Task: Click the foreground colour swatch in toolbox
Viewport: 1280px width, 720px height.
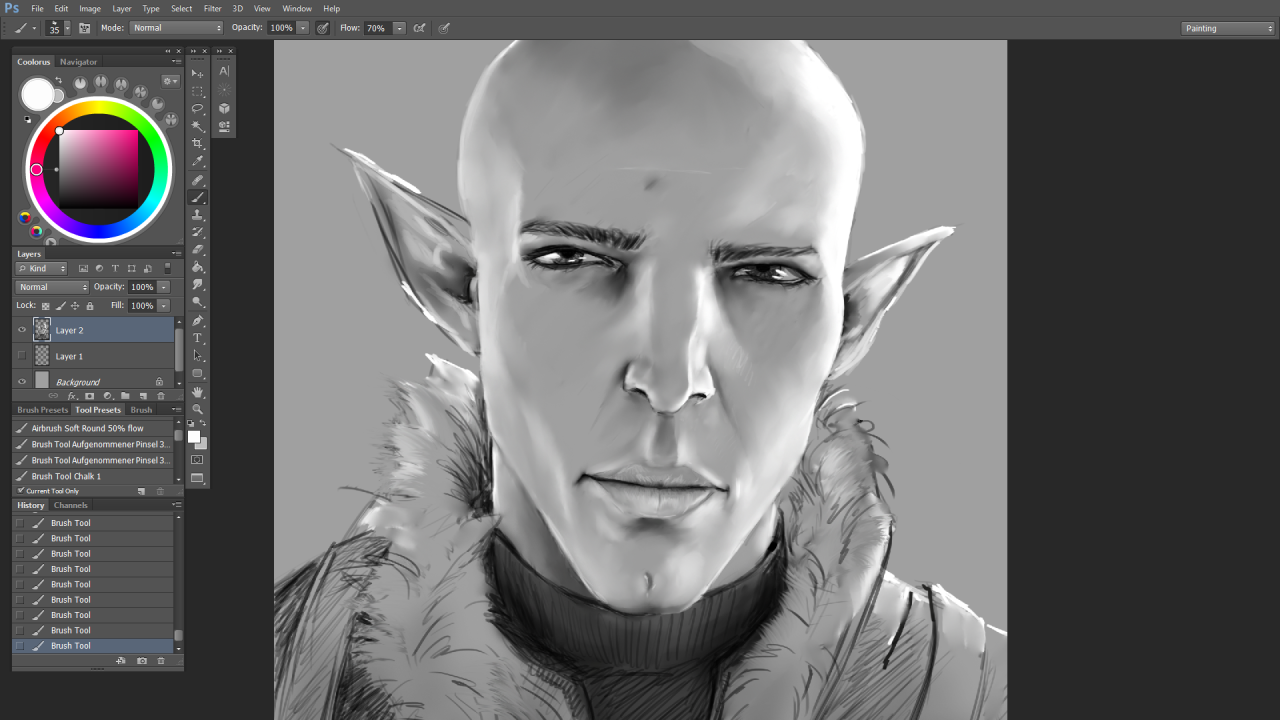Action: coord(194,436)
